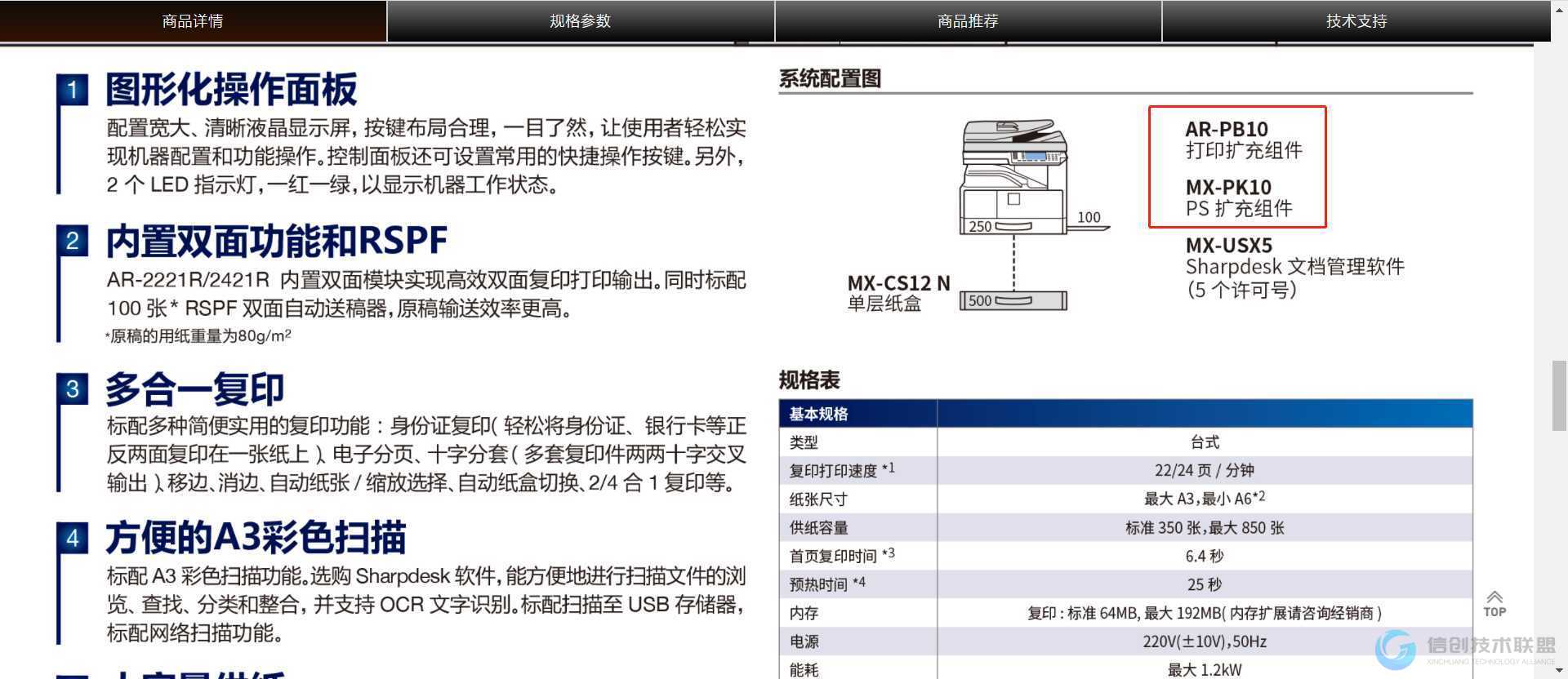Click the heading 内置双面功能和RSPF
Image resolution: width=1568 pixels, height=679 pixels.
click(277, 241)
